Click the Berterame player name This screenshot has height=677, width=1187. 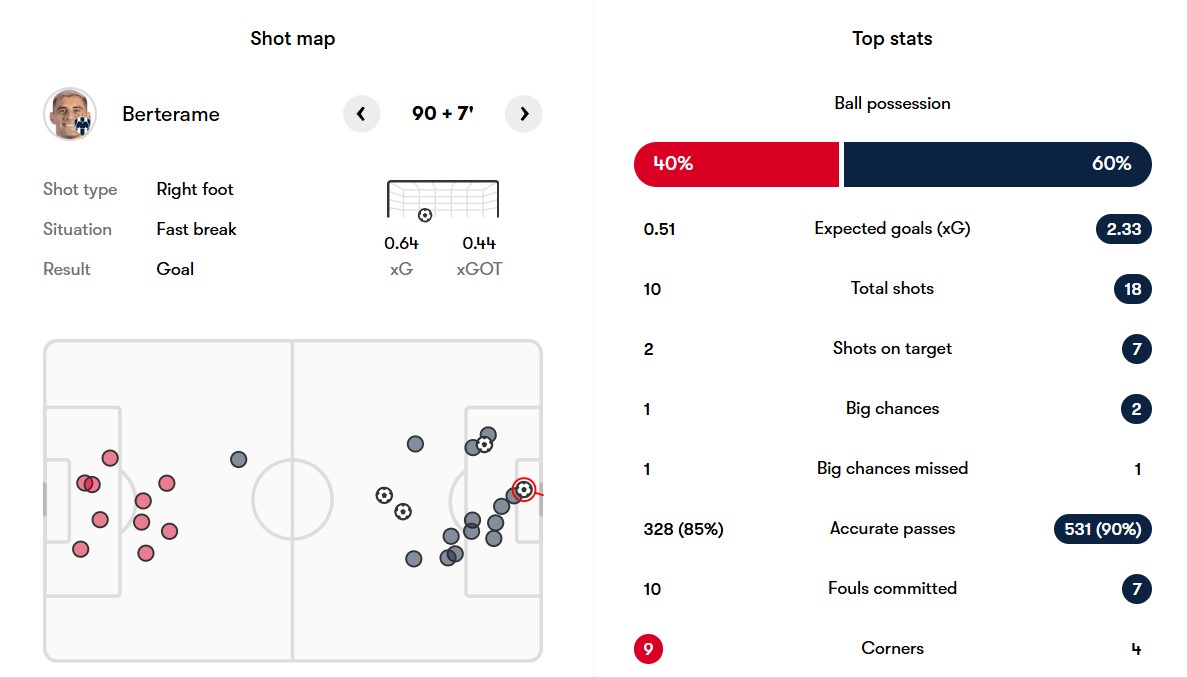pyautogui.click(x=171, y=114)
